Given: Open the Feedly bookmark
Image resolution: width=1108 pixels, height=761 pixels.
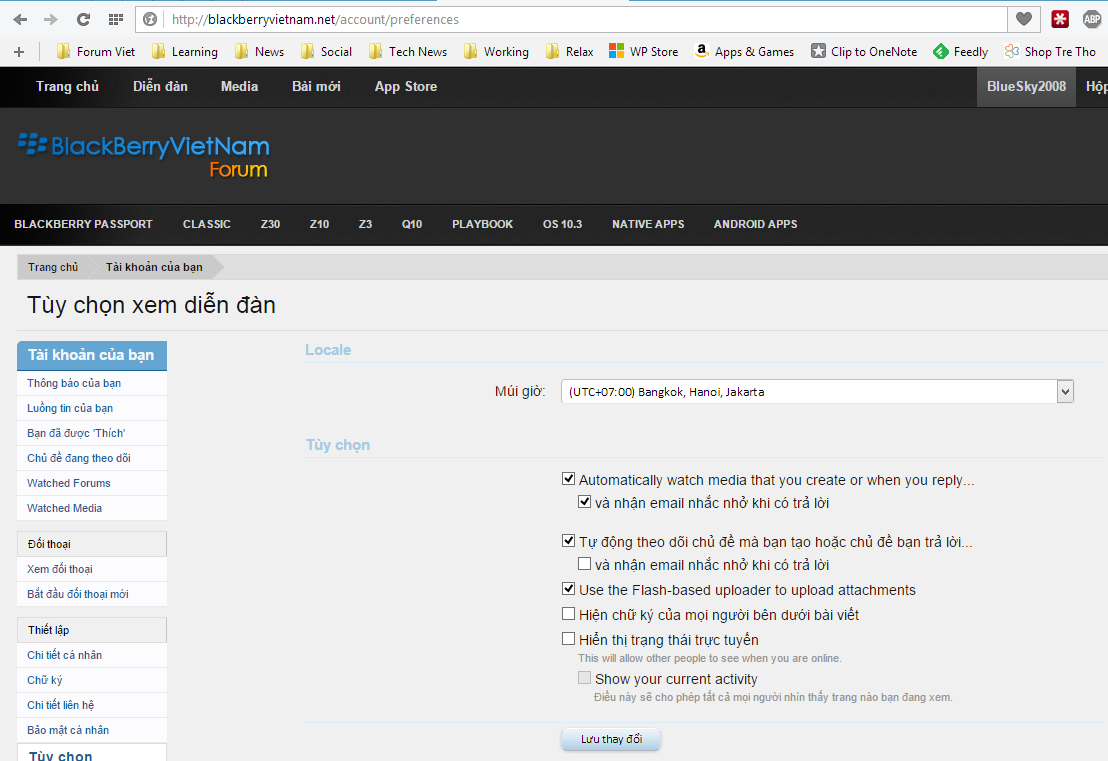Looking at the screenshot, I should click(960, 52).
